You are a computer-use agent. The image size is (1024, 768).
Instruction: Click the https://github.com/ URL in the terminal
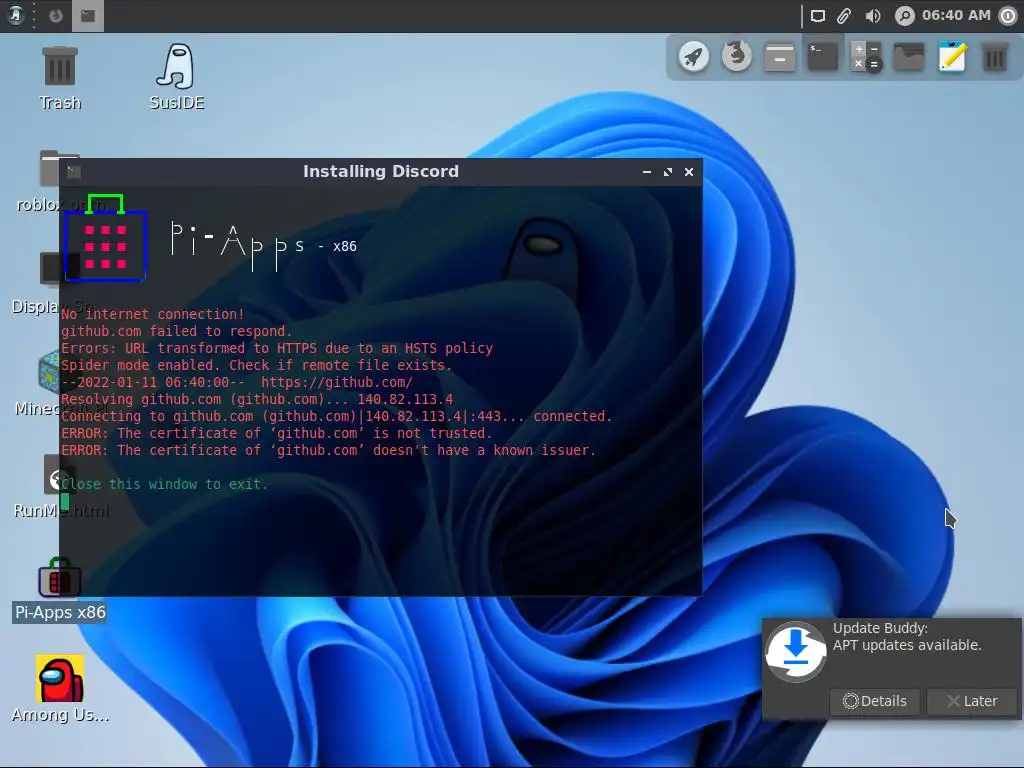point(336,382)
